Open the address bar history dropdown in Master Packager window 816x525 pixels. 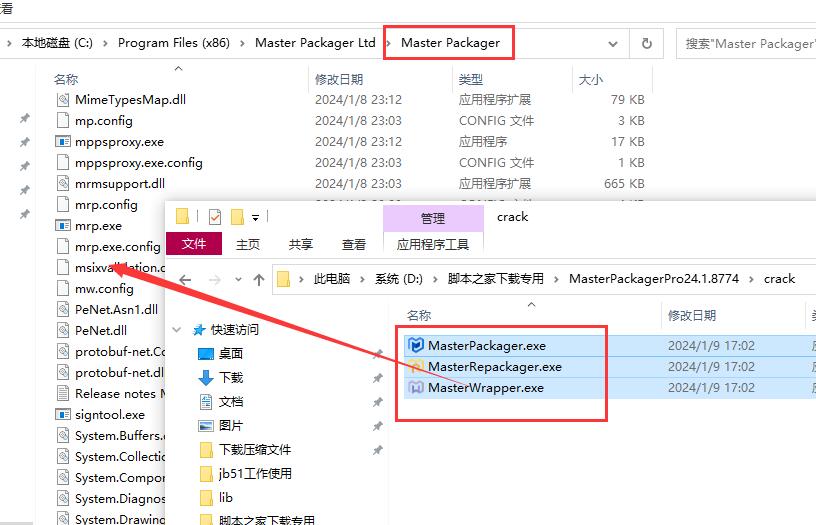tap(613, 44)
